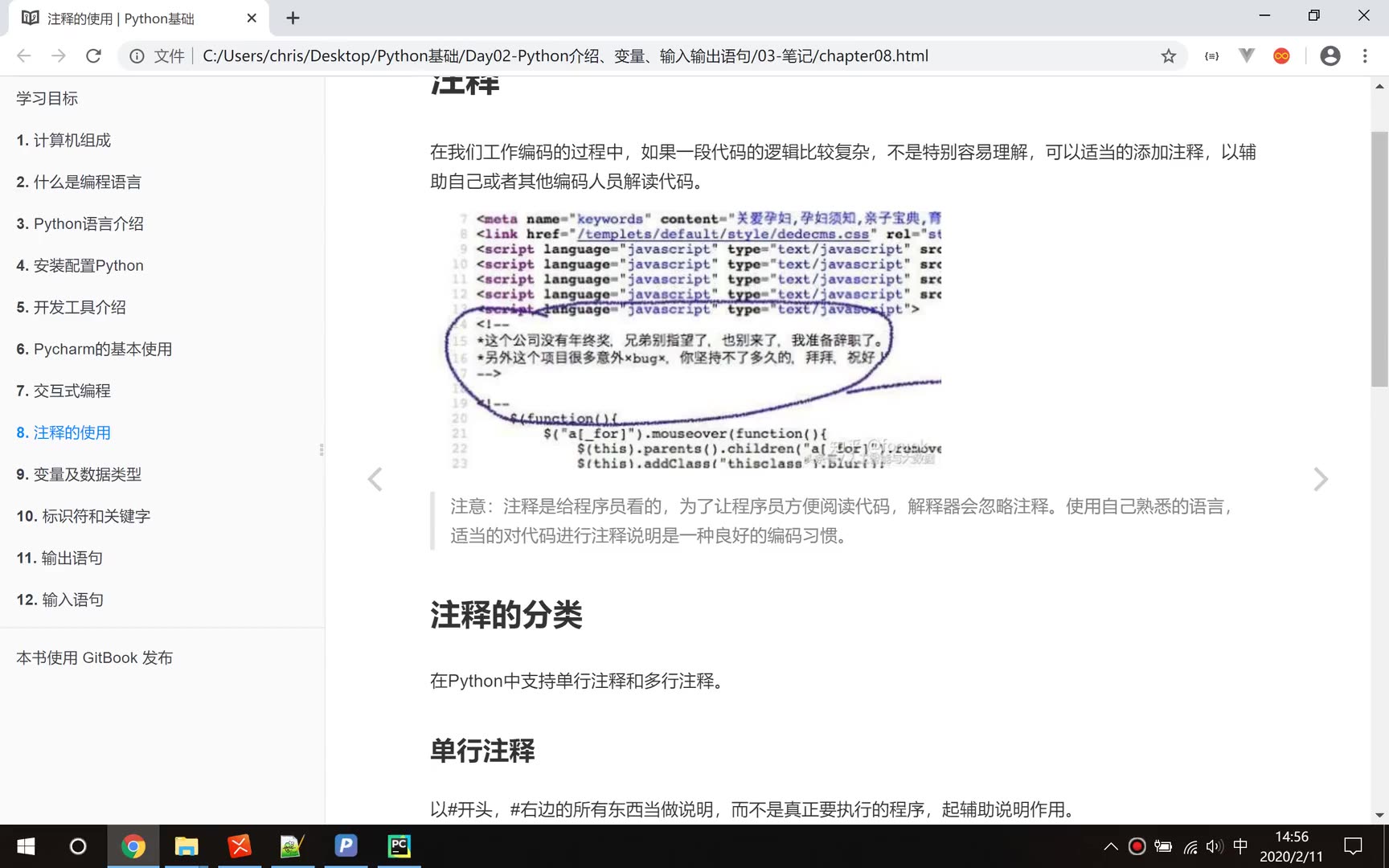Viewport: 1389px width, 868px height.
Task: Toggle the speaker volume in system tray
Action: [1214, 845]
